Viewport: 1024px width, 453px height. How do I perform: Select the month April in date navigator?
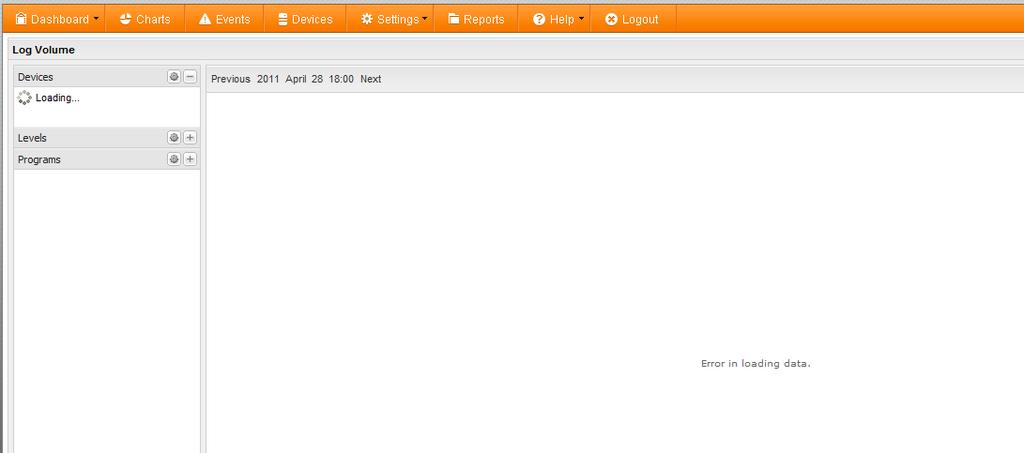295,79
